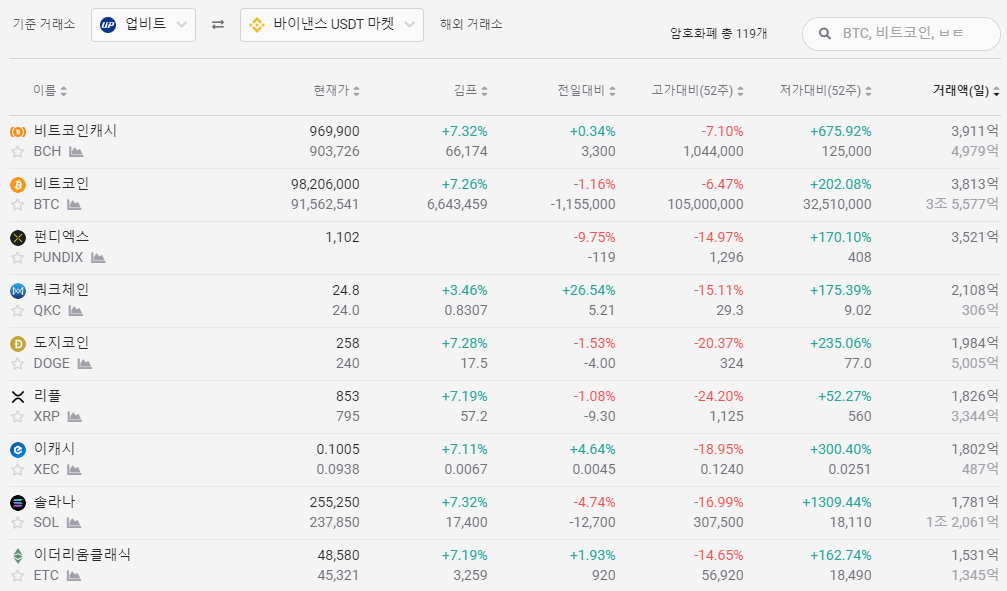Sort the table by 김프 column

point(470,91)
